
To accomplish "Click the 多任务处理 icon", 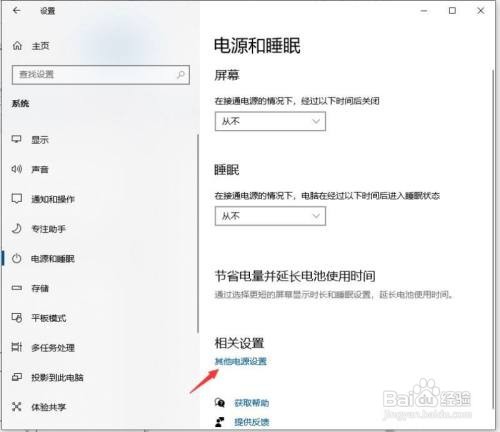I will click(17, 347).
